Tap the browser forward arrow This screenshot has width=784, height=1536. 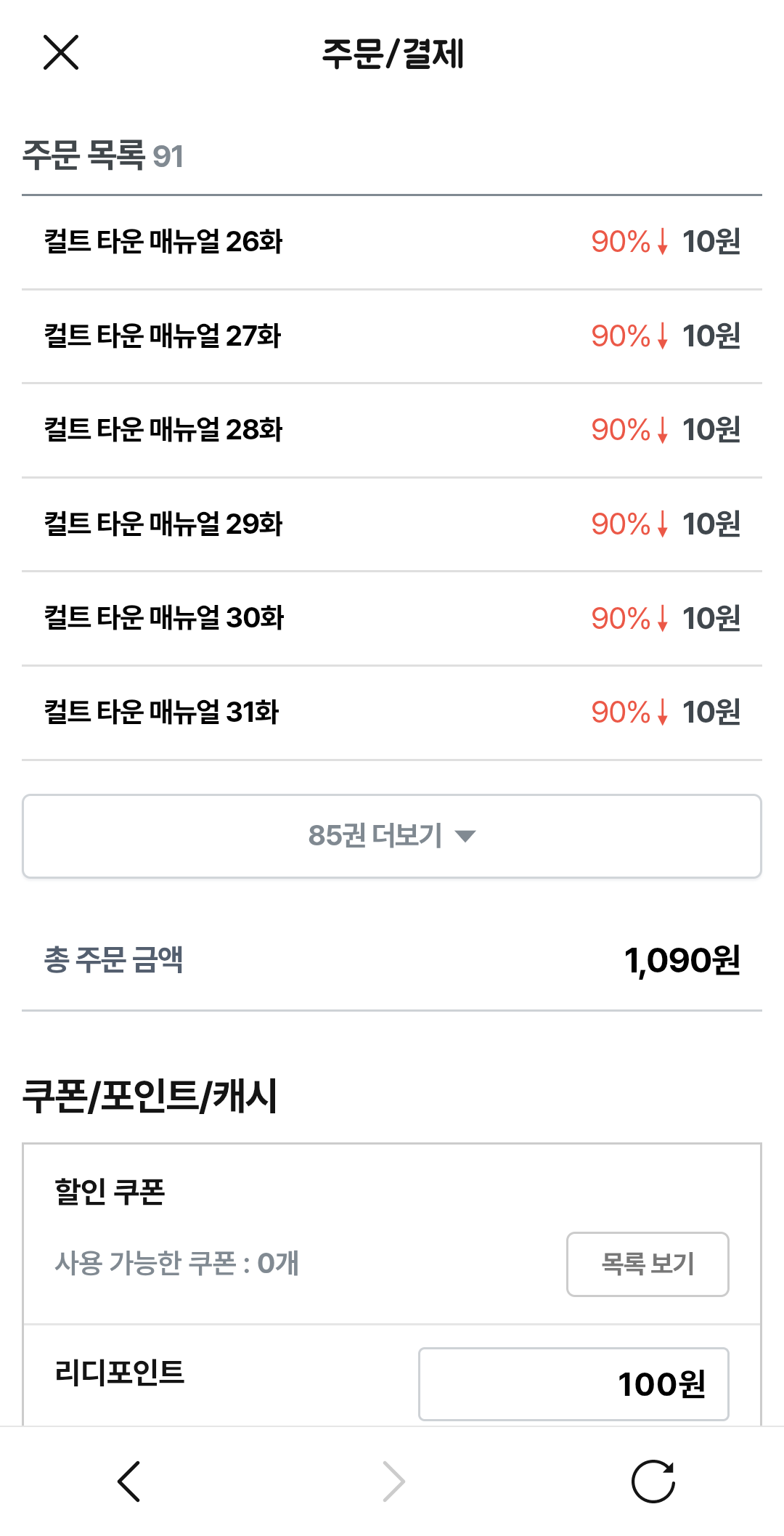(x=393, y=1482)
